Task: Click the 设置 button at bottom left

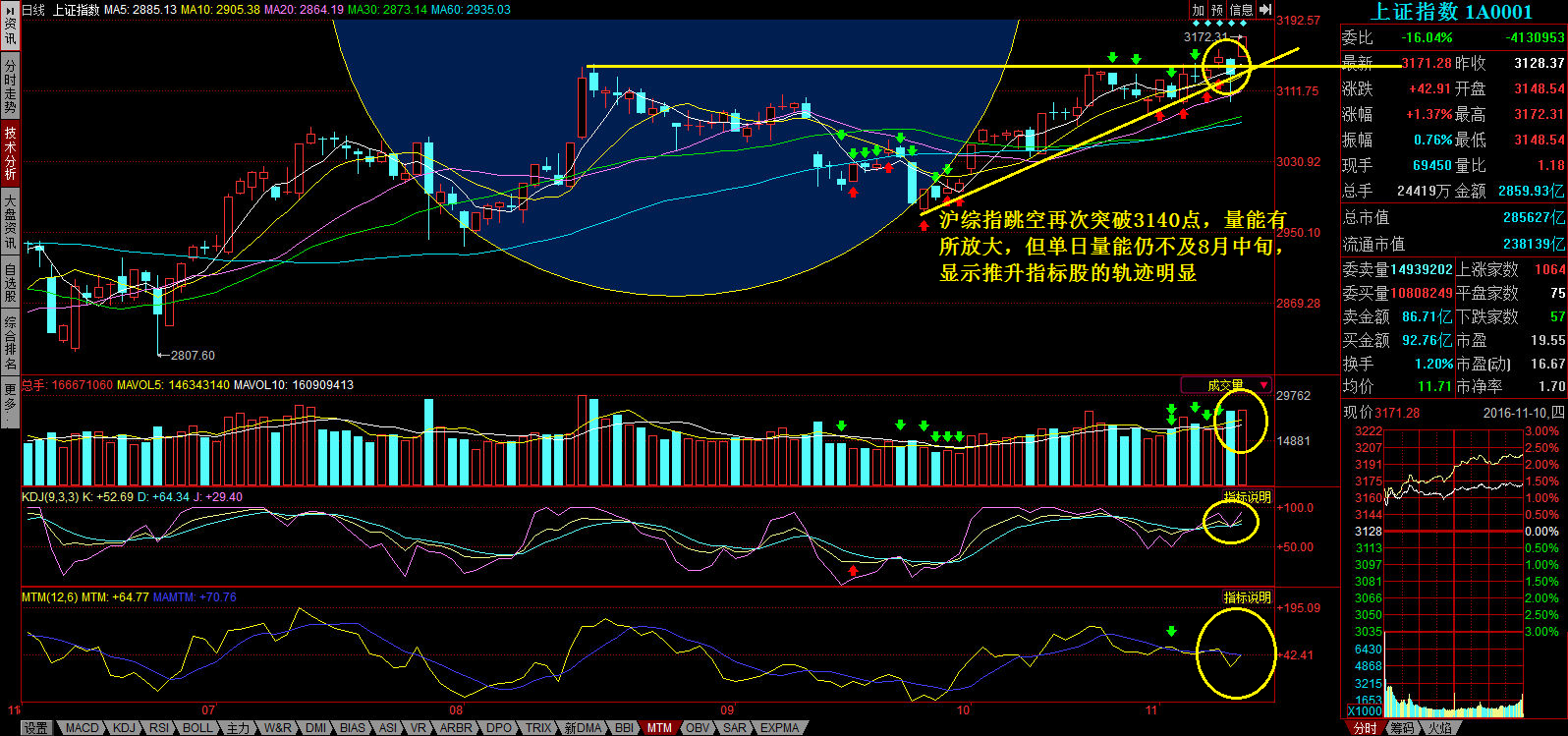Action: pyautogui.click(x=36, y=728)
